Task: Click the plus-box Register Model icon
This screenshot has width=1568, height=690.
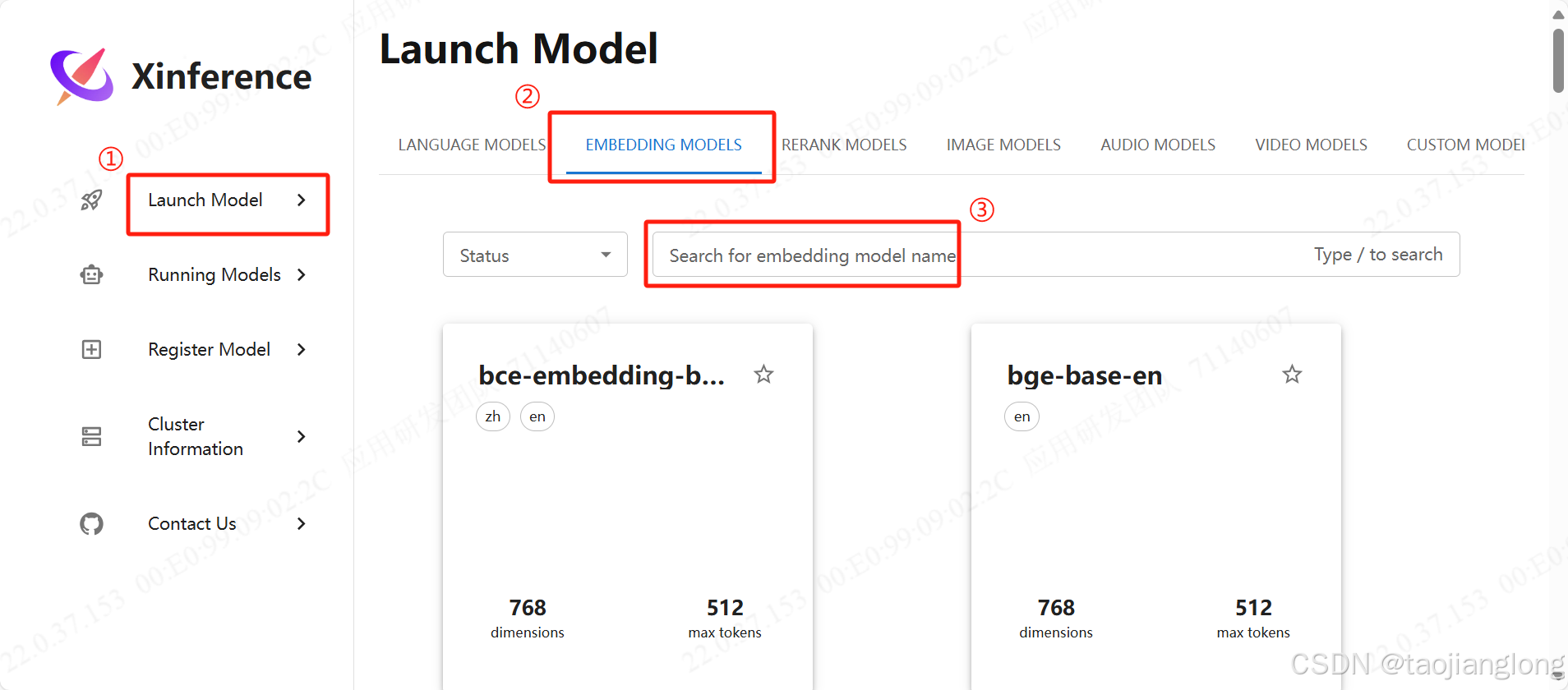Action: (x=91, y=350)
